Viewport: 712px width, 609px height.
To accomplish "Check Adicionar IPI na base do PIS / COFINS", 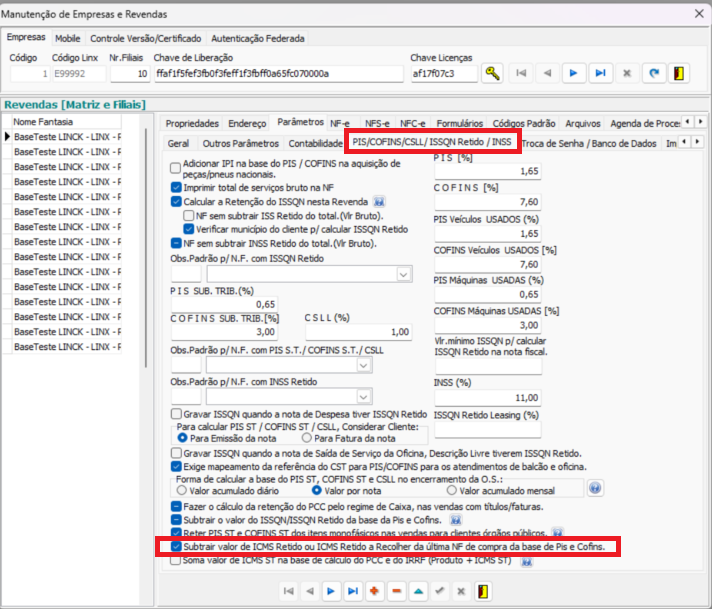I will [175, 168].
